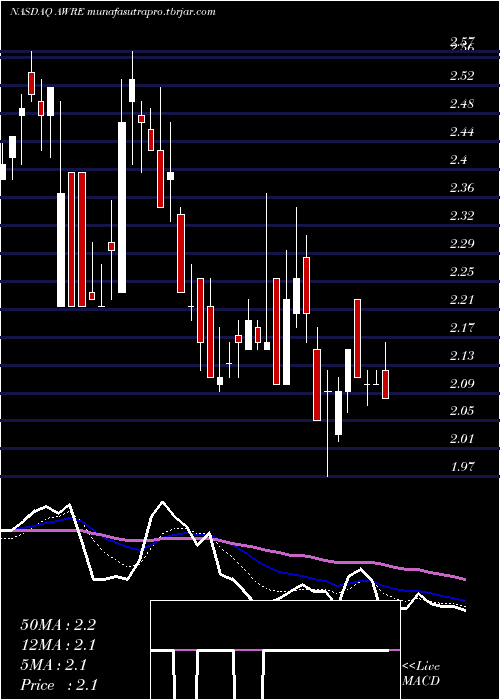Click the MACD label

point(421,681)
